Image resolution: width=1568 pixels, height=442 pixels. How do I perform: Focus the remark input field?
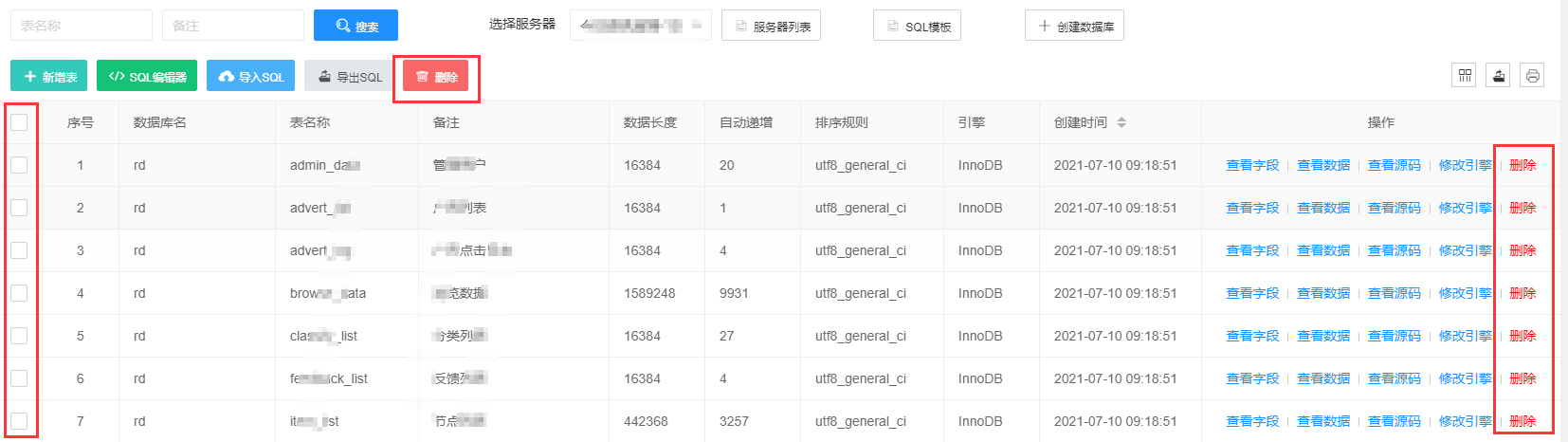tap(233, 26)
